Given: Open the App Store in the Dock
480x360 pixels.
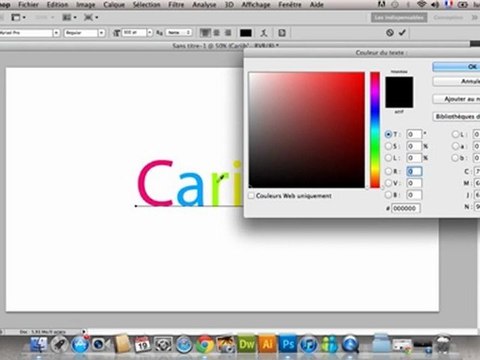Looking at the screenshot, I should (x=80, y=344).
